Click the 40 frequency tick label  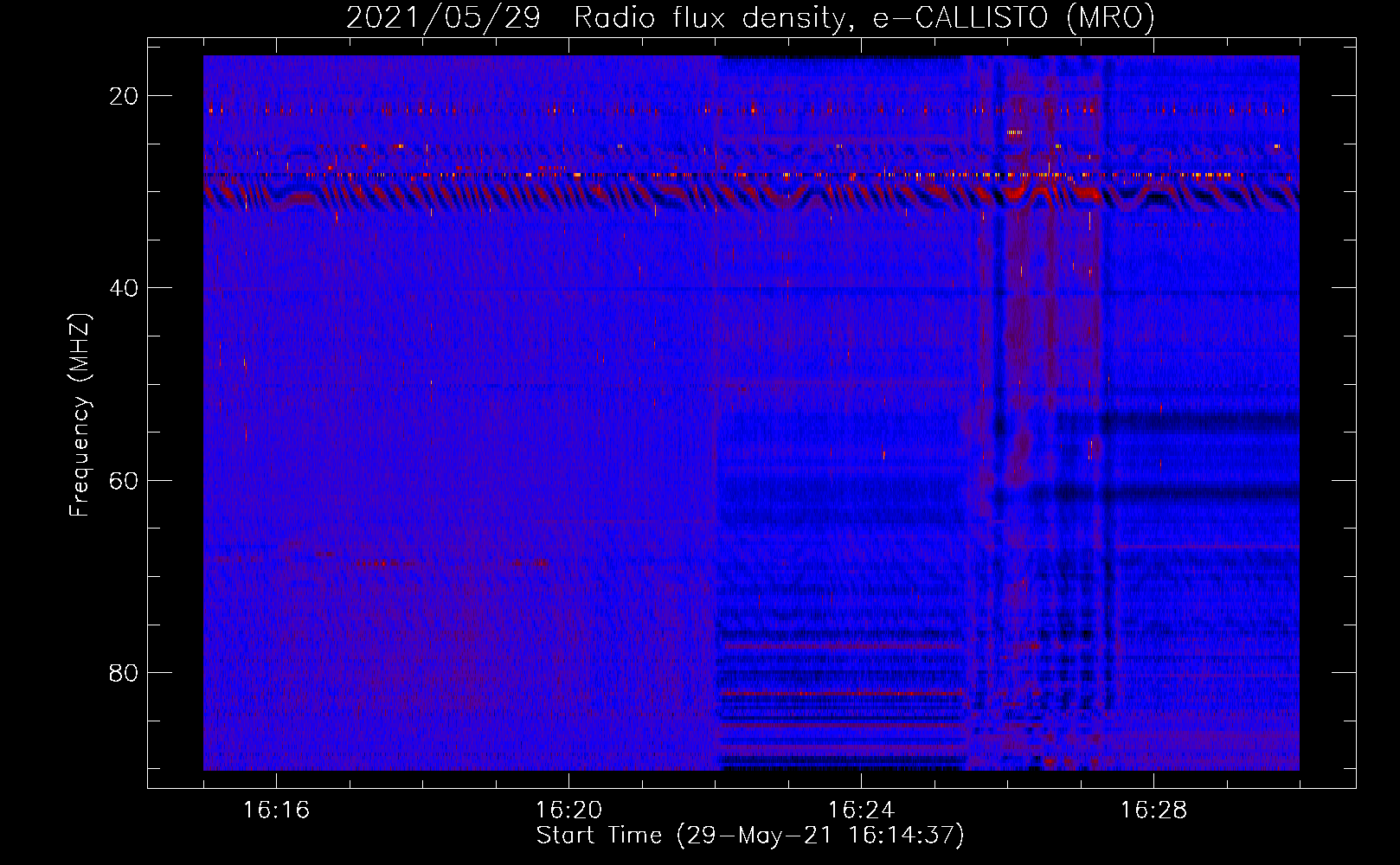pyautogui.click(x=124, y=288)
